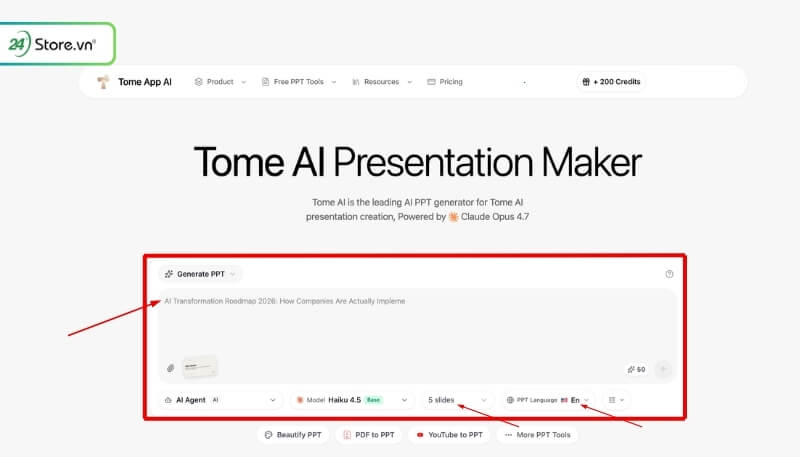Image resolution: width=800 pixels, height=457 pixels.
Task: Click the Pricing card icon
Action: pos(431,82)
